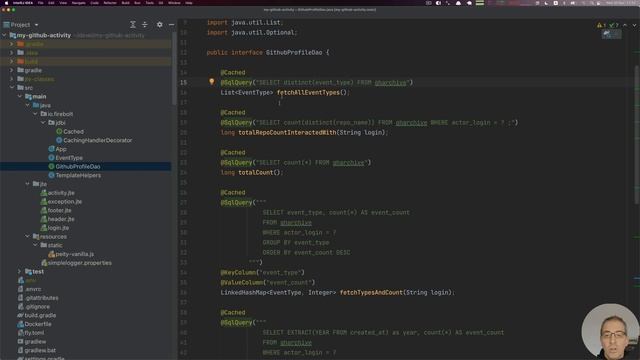Click the totalRepoCountInteractedWith method name
640x360 pixels.
coord(287,133)
